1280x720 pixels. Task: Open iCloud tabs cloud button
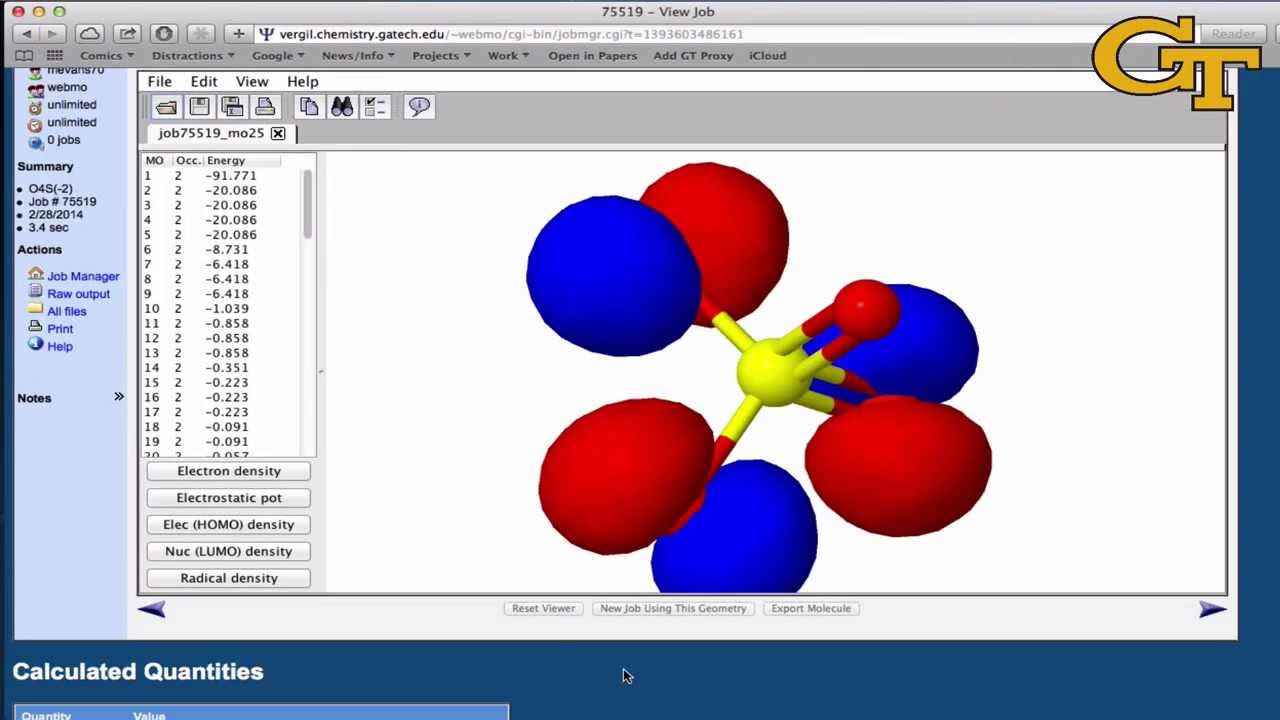click(x=89, y=34)
